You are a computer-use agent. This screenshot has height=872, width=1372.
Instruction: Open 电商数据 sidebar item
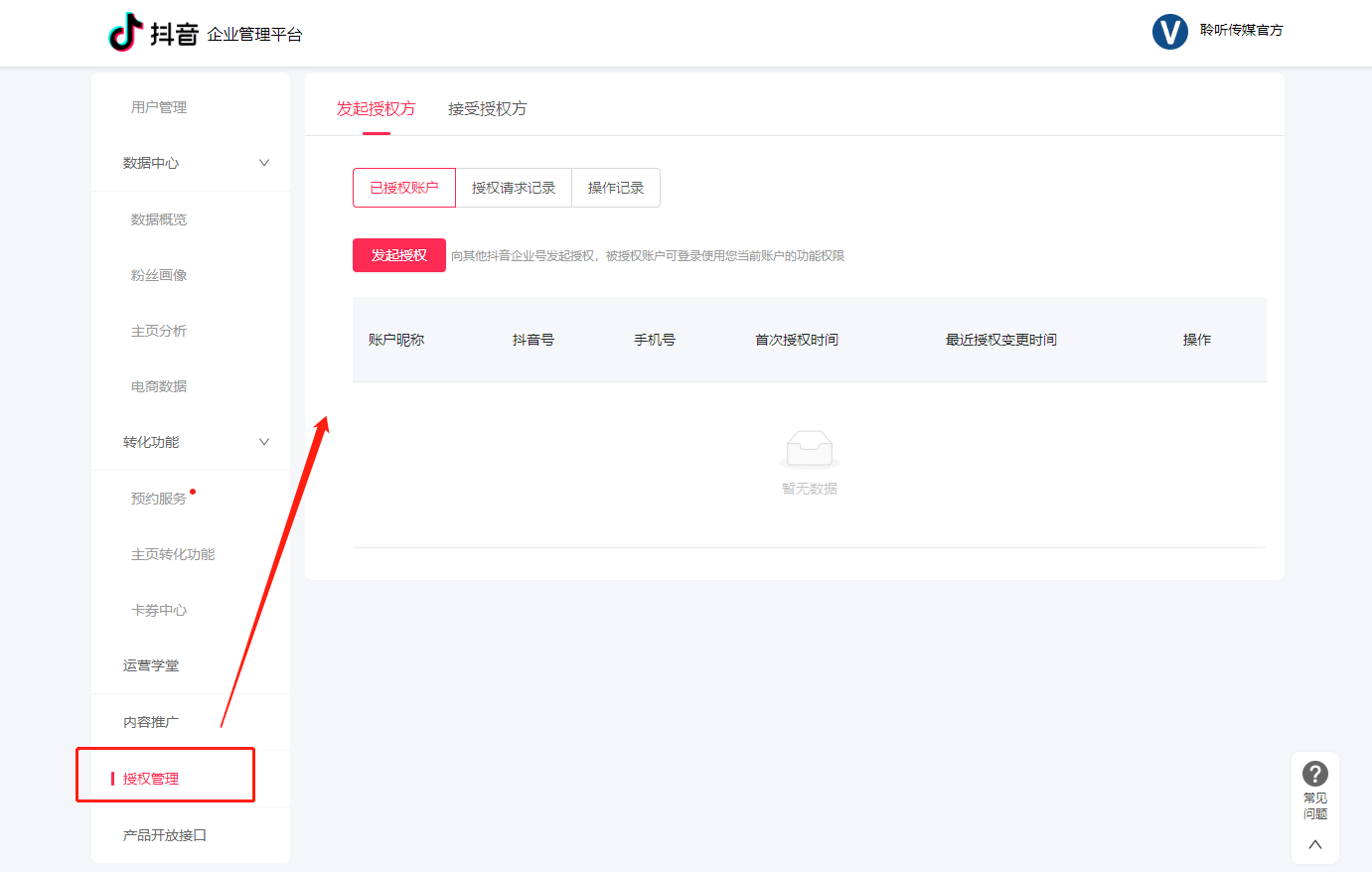click(159, 386)
